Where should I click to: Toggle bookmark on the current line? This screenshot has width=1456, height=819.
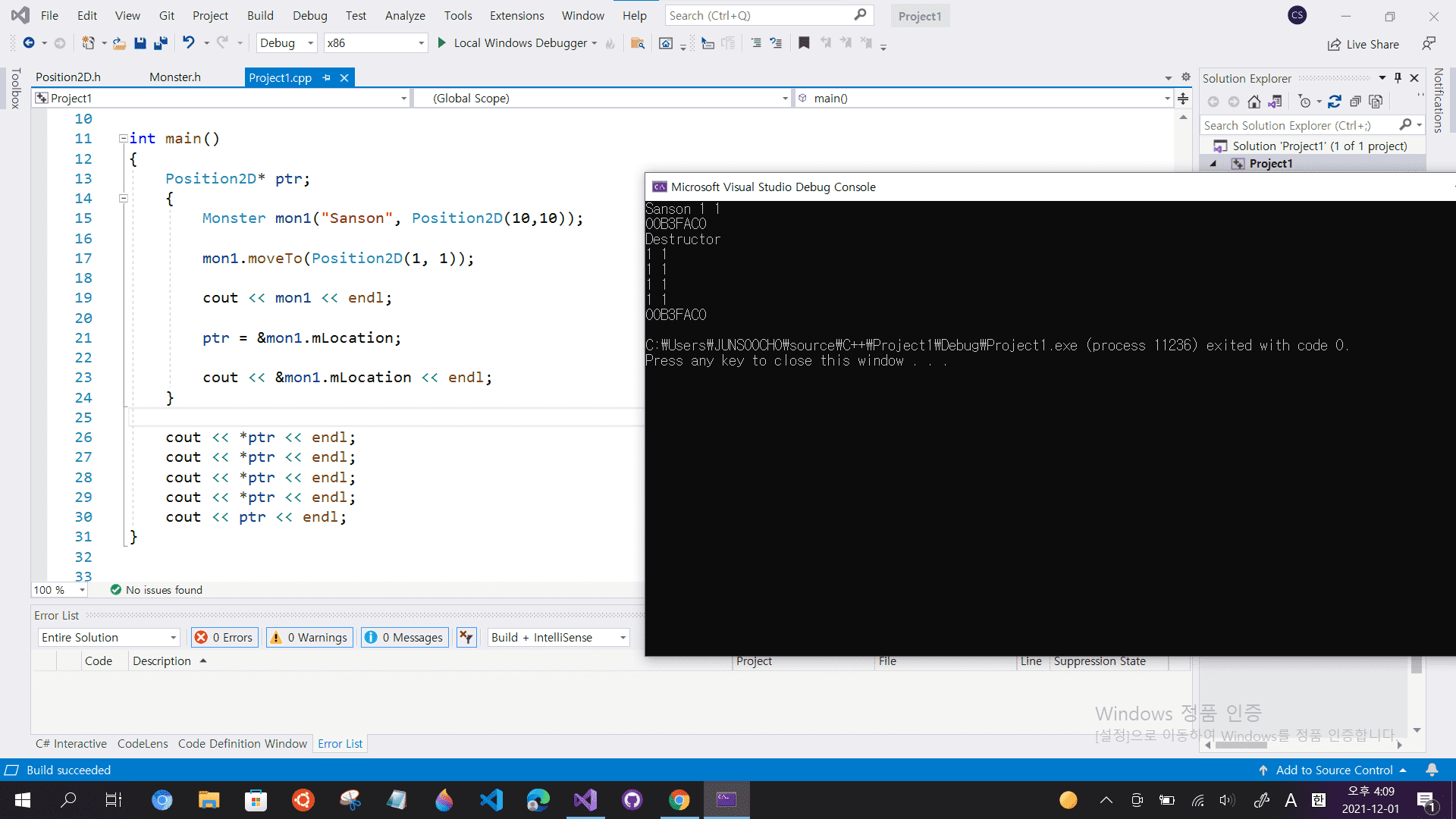pos(804,43)
